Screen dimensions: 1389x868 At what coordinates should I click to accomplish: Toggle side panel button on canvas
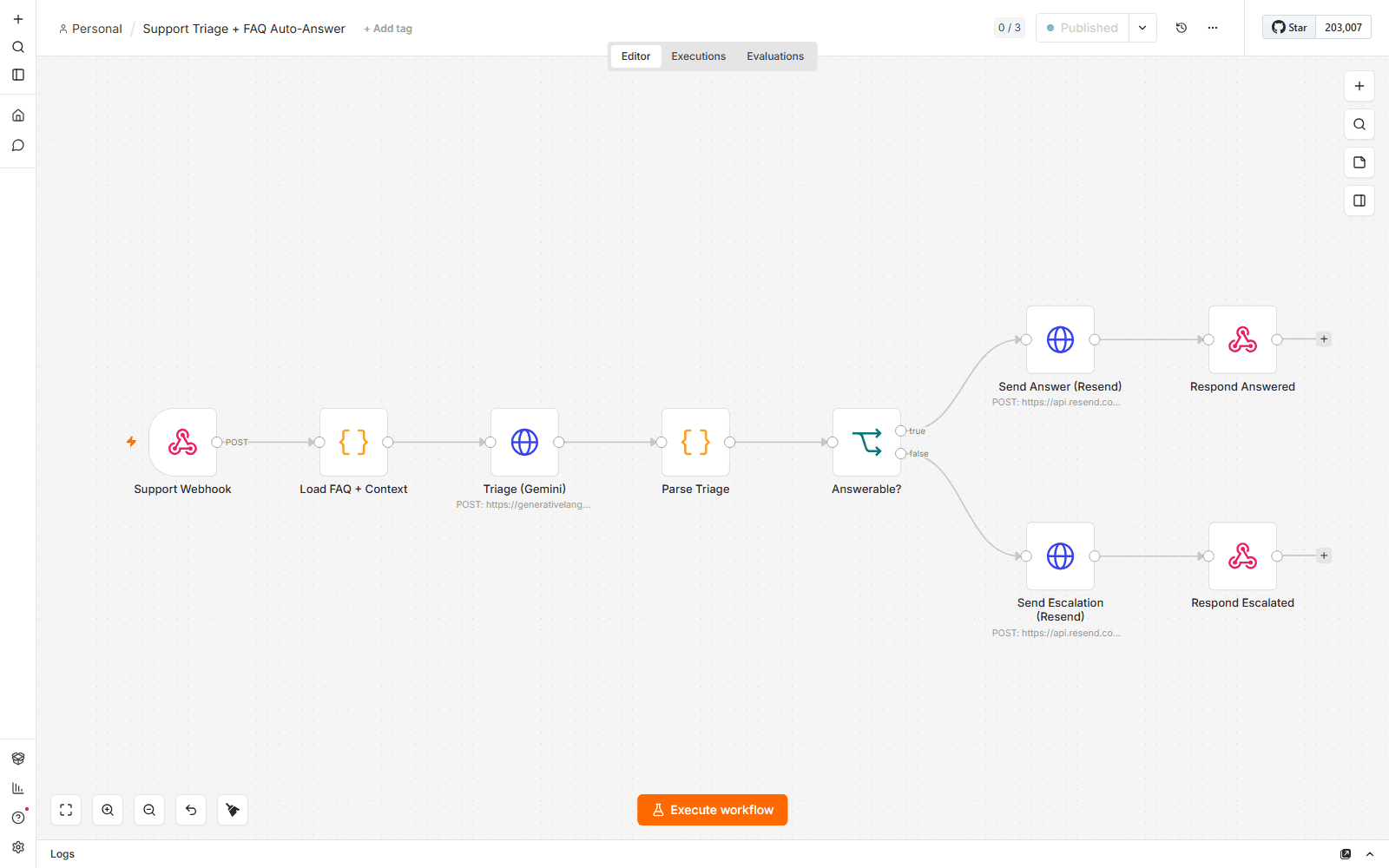point(1359,201)
